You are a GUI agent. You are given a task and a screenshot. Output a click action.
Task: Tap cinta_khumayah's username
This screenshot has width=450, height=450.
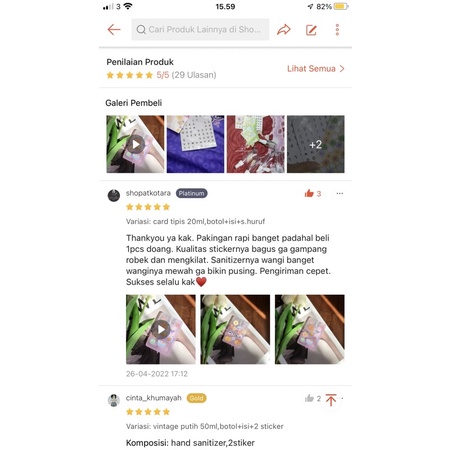tap(154, 398)
